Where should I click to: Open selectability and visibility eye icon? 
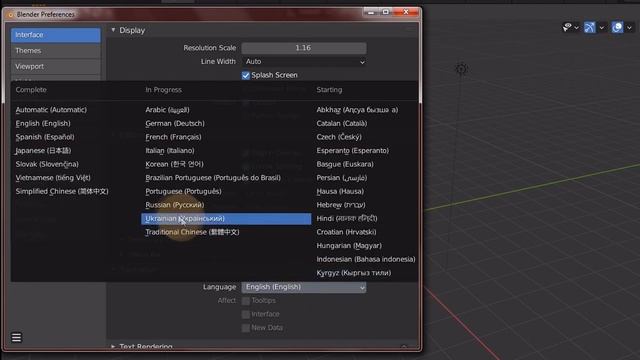tap(567, 27)
